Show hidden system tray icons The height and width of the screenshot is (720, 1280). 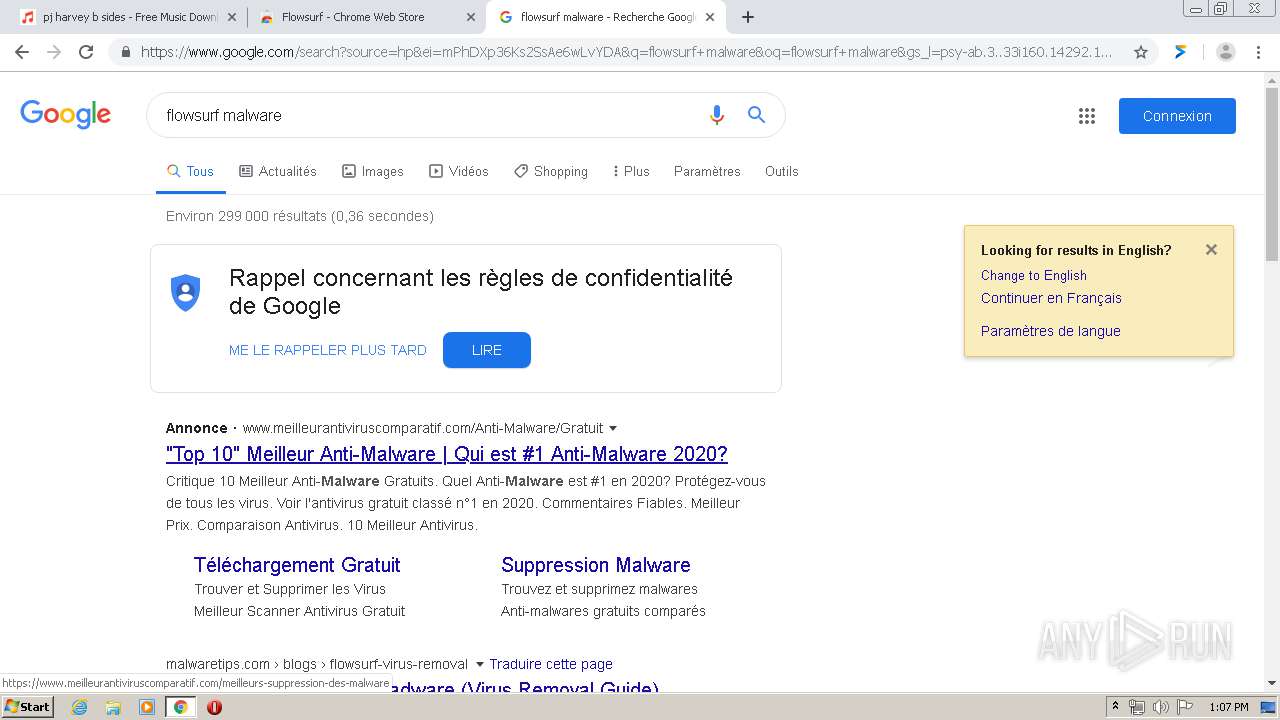(x=1116, y=707)
